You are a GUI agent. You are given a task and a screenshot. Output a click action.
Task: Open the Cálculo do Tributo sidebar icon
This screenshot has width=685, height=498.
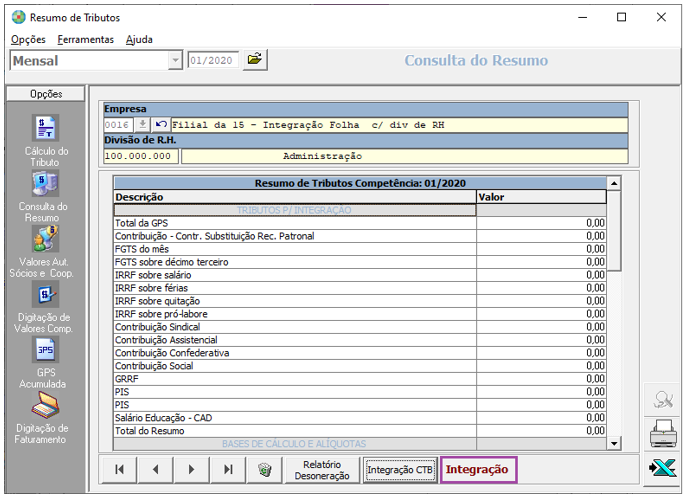45,128
